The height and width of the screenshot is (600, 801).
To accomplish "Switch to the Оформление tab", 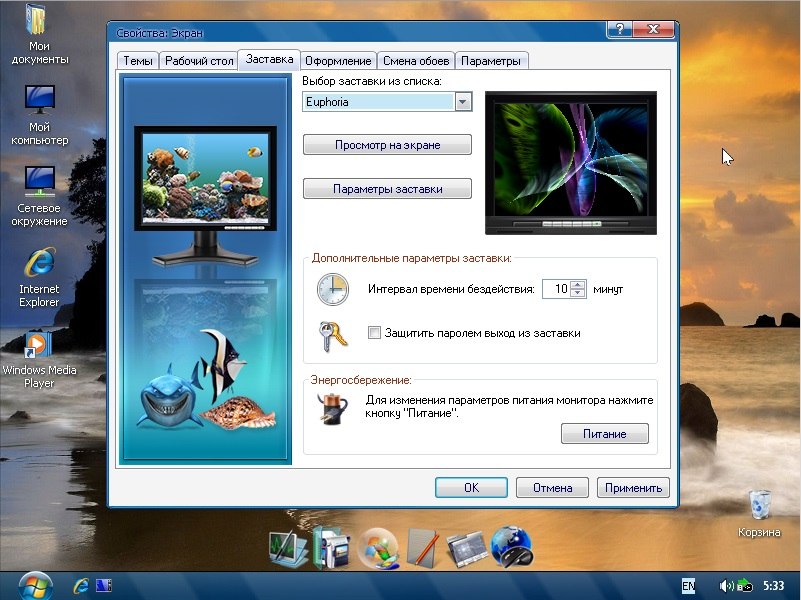I will pos(339,61).
